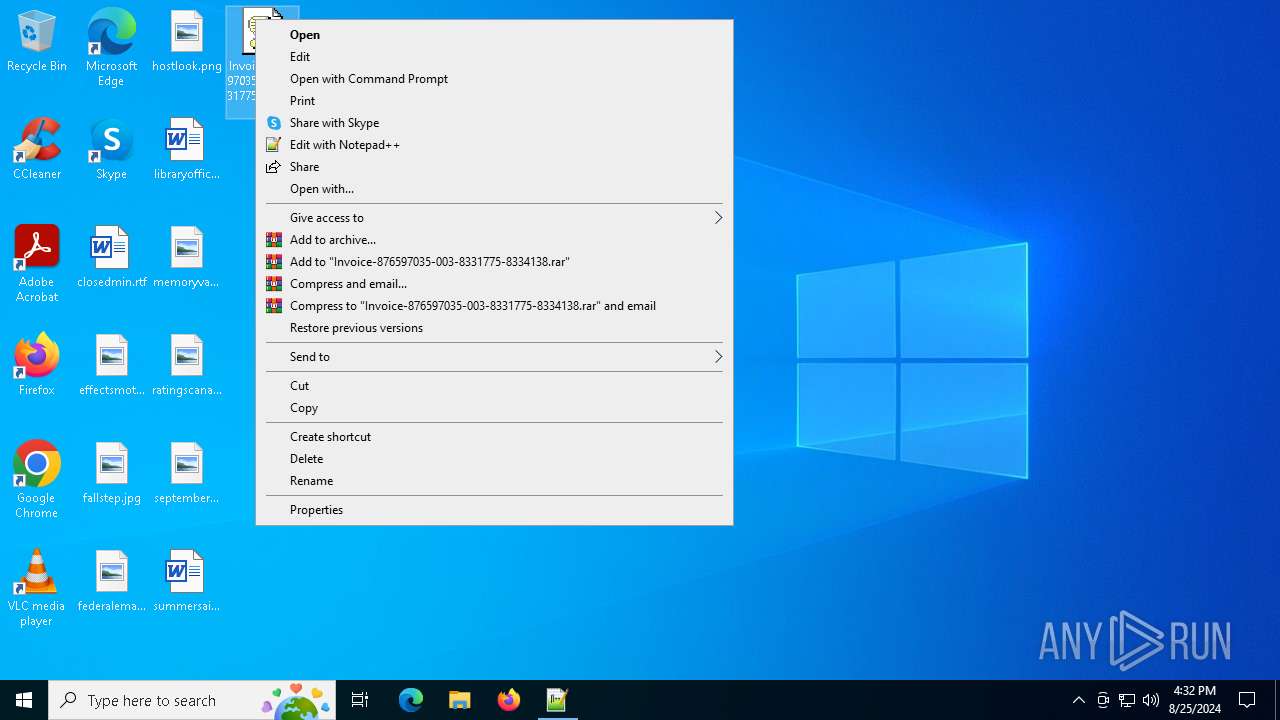Screen dimensions: 1280x720
Task: Select the Skype desktop shortcut
Action: [111, 150]
